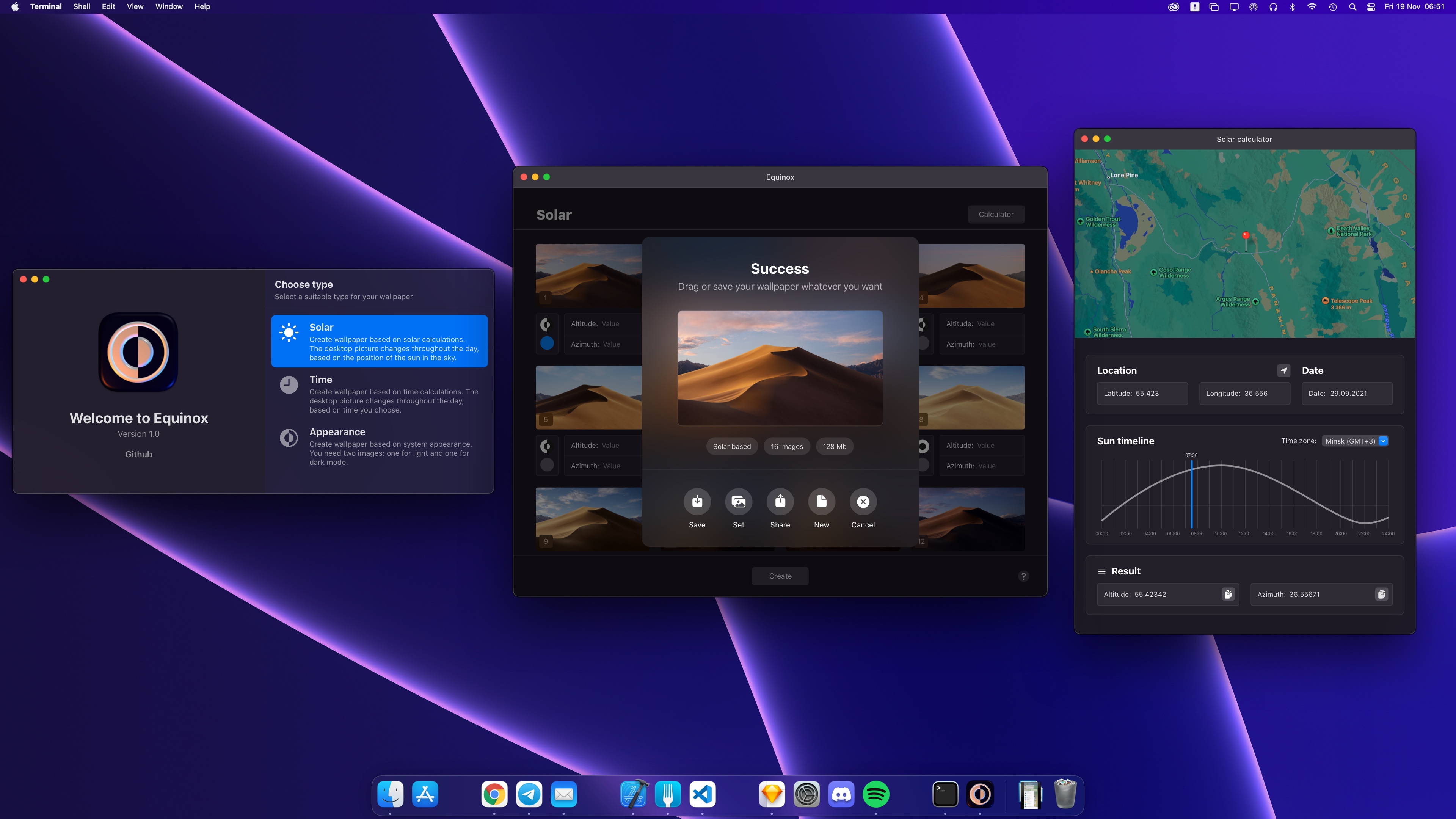Click the Latitude input field
This screenshot has width=1456, height=819.
[1142, 394]
